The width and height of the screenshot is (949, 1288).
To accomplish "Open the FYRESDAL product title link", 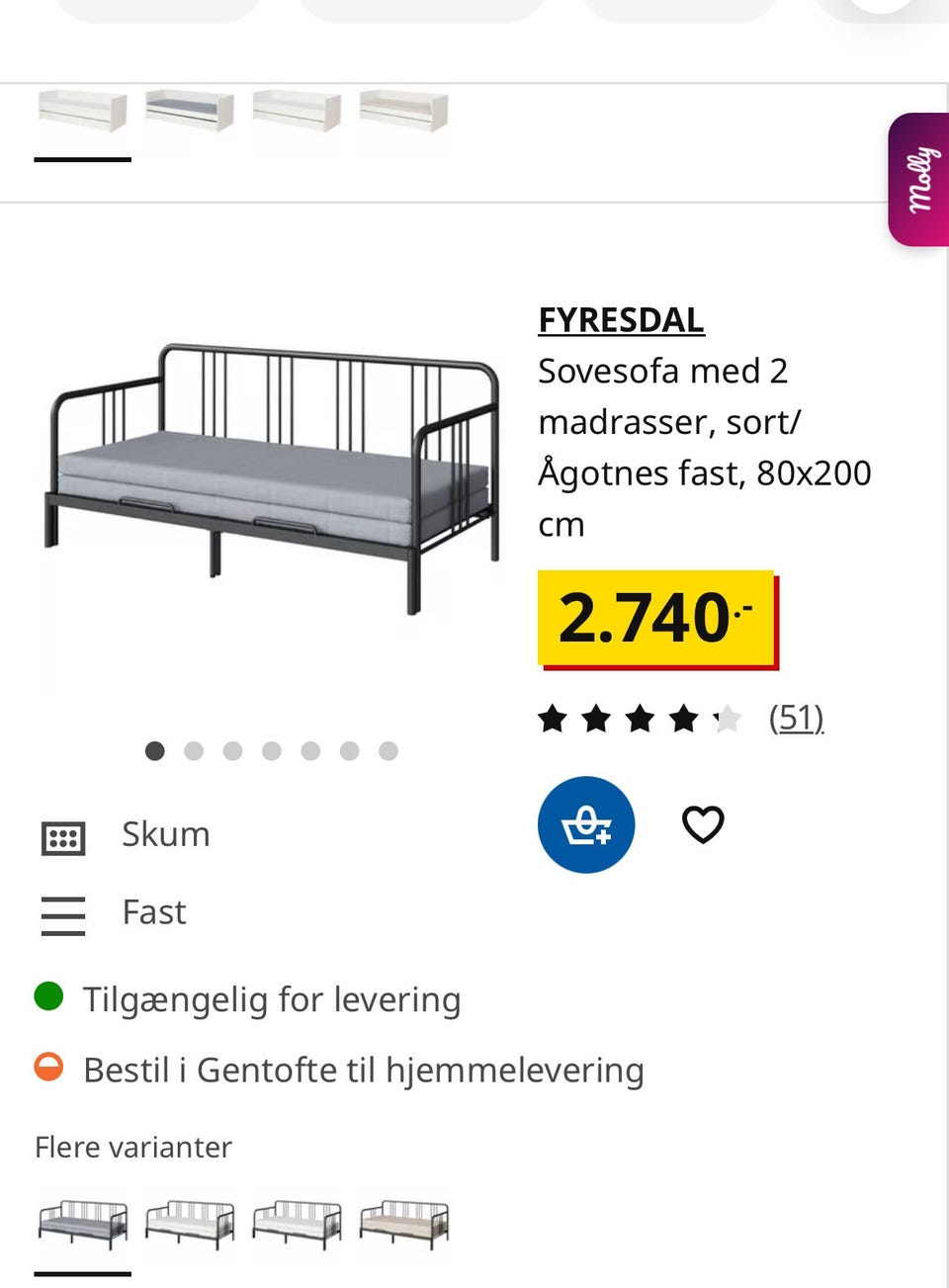I will point(621,320).
